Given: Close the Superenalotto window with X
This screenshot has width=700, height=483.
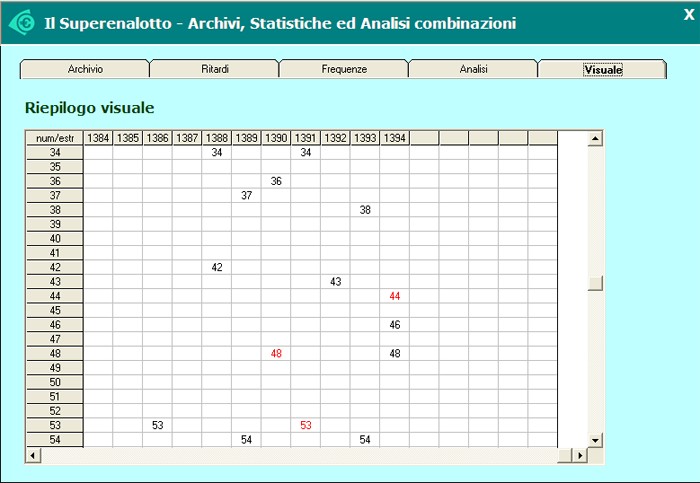Looking at the screenshot, I should coord(689,15).
